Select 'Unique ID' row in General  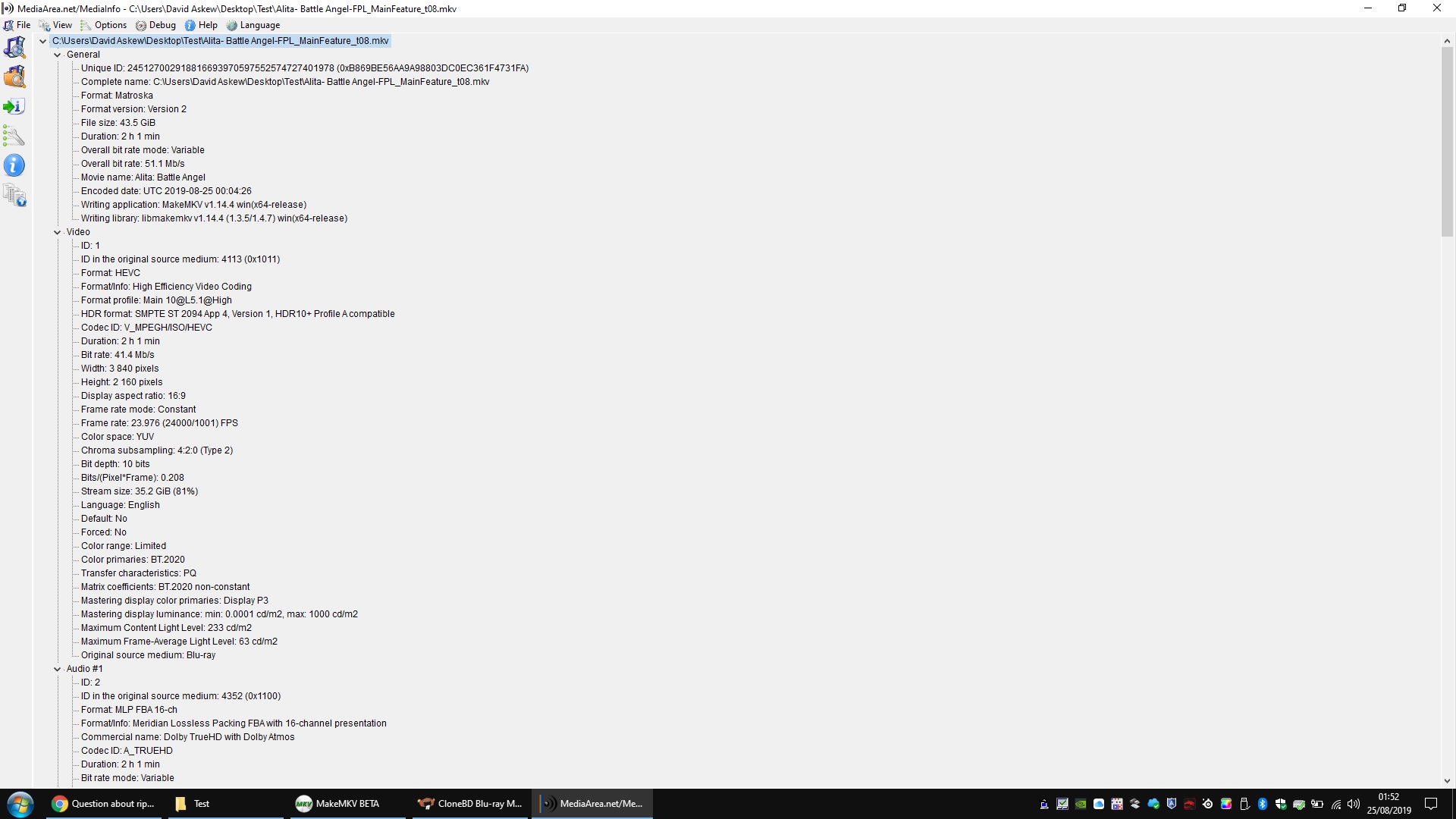click(305, 68)
